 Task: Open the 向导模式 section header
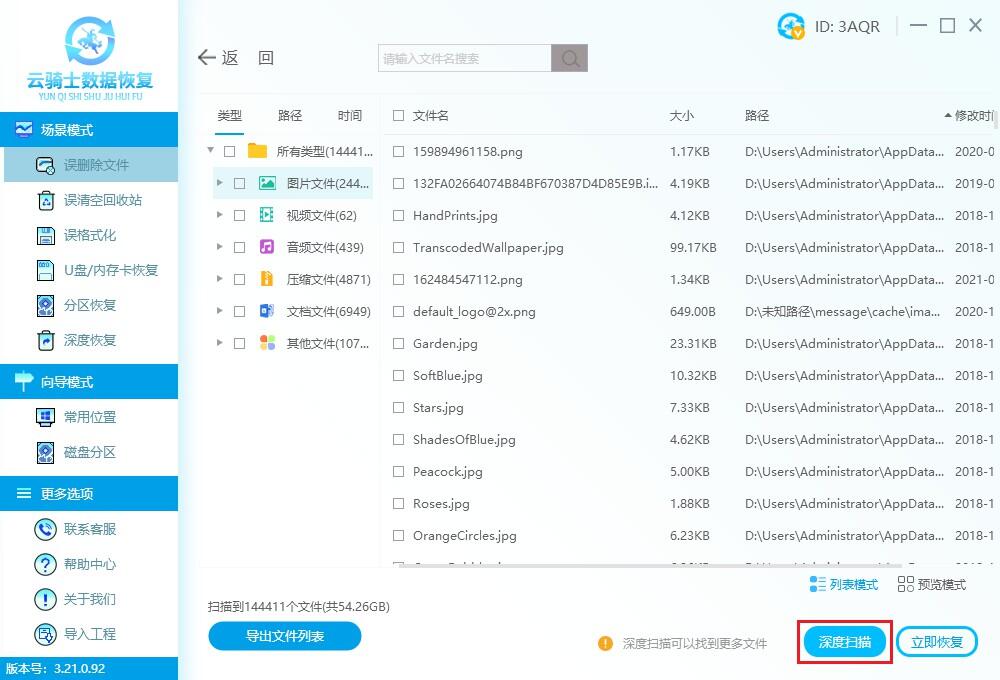(x=89, y=381)
